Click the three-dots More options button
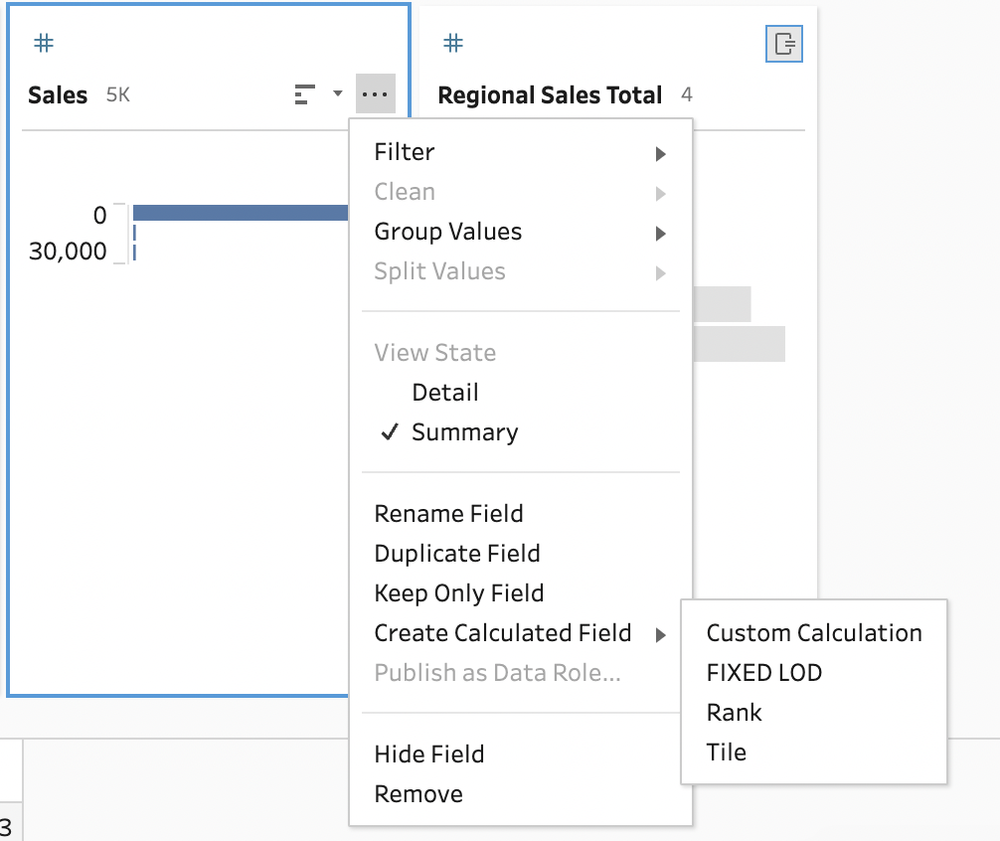This screenshot has width=1000, height=841. tap(375, 95)
